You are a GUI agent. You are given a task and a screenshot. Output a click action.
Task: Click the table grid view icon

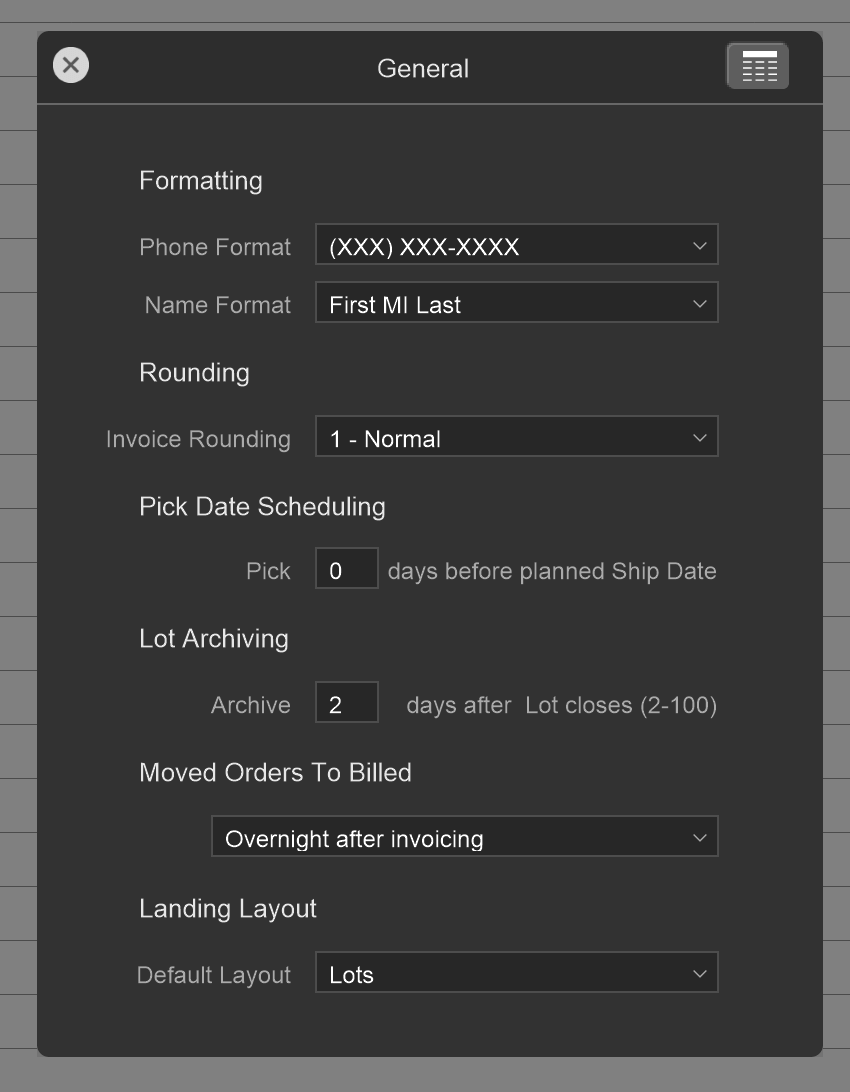click(758, 67)
